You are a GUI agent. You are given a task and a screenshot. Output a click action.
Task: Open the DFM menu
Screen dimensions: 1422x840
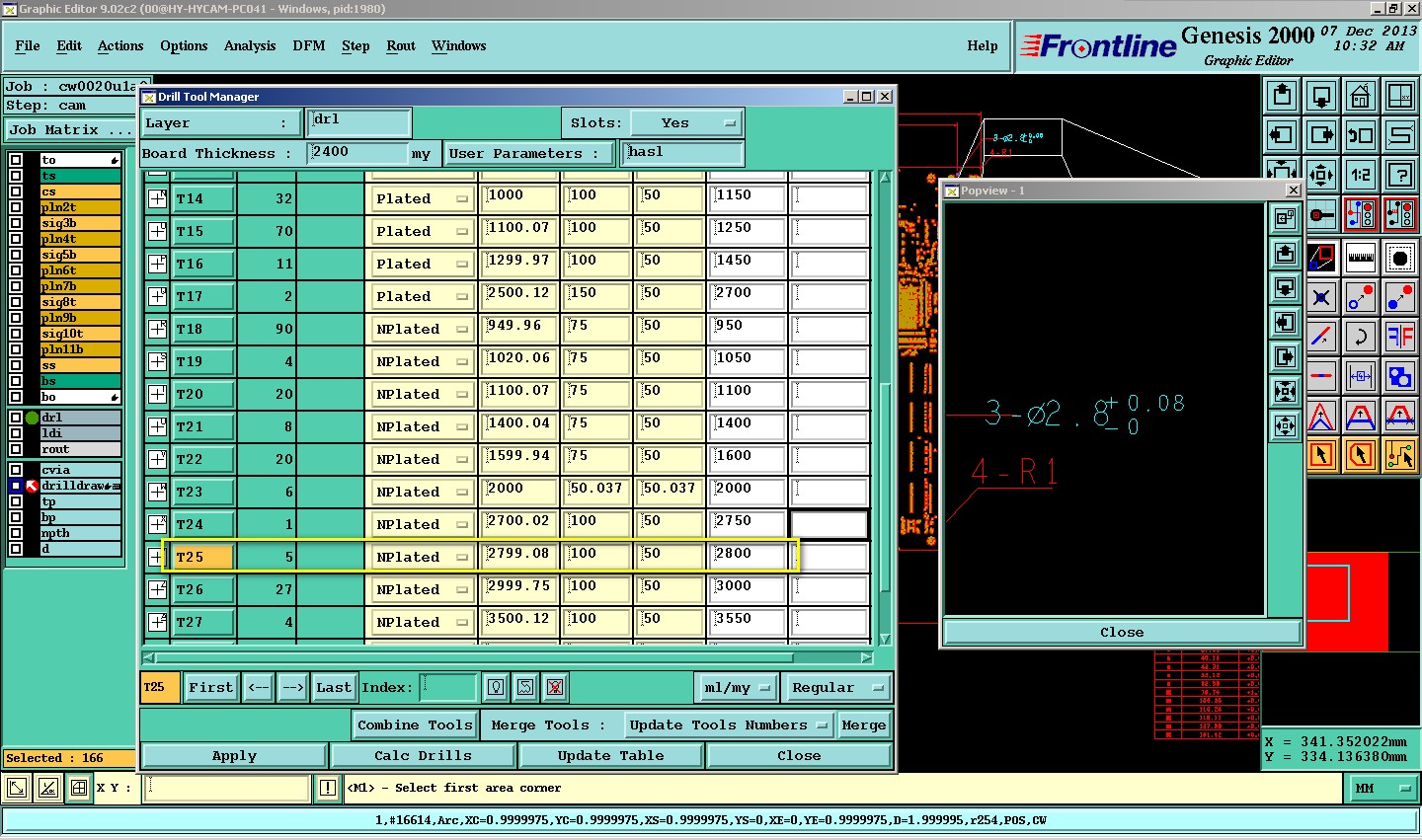tap(309, 46)
